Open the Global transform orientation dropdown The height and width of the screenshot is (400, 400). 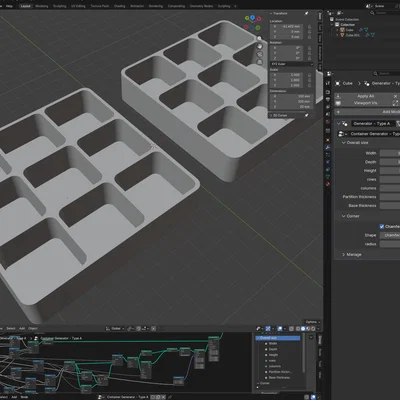click(x=115, y=329)
